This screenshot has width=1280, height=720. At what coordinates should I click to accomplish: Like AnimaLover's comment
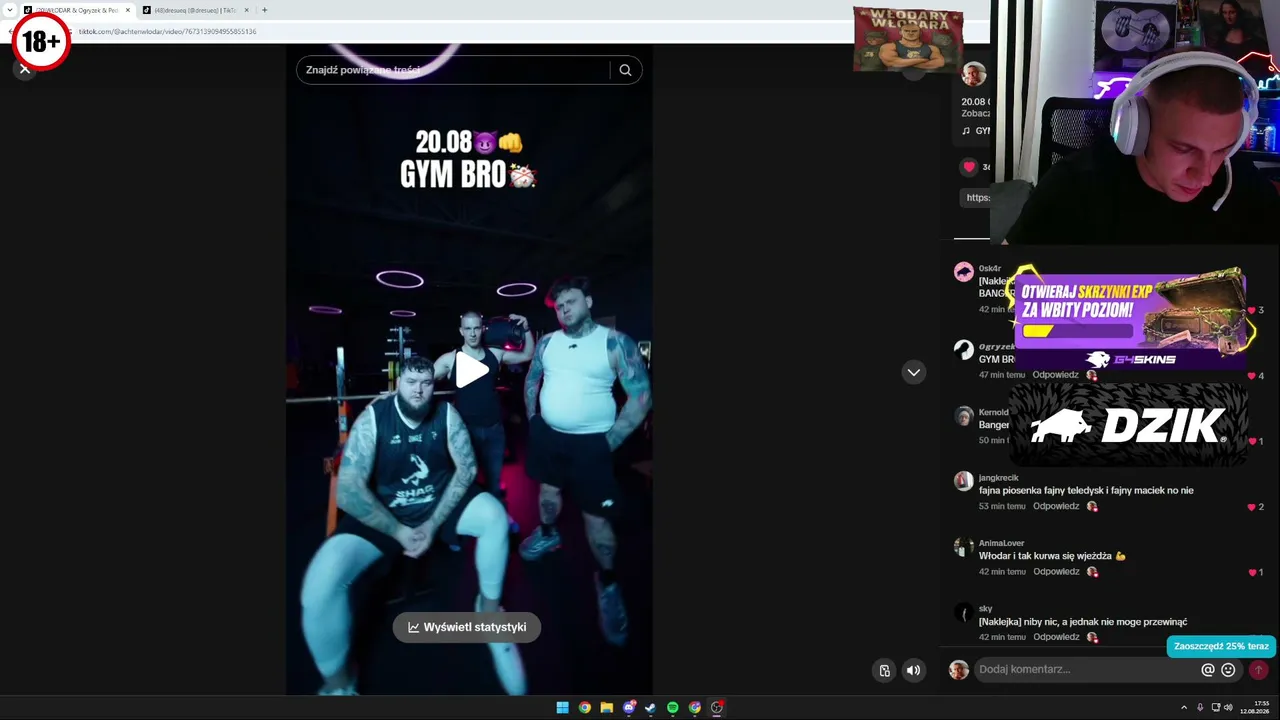coord(1251,572)
